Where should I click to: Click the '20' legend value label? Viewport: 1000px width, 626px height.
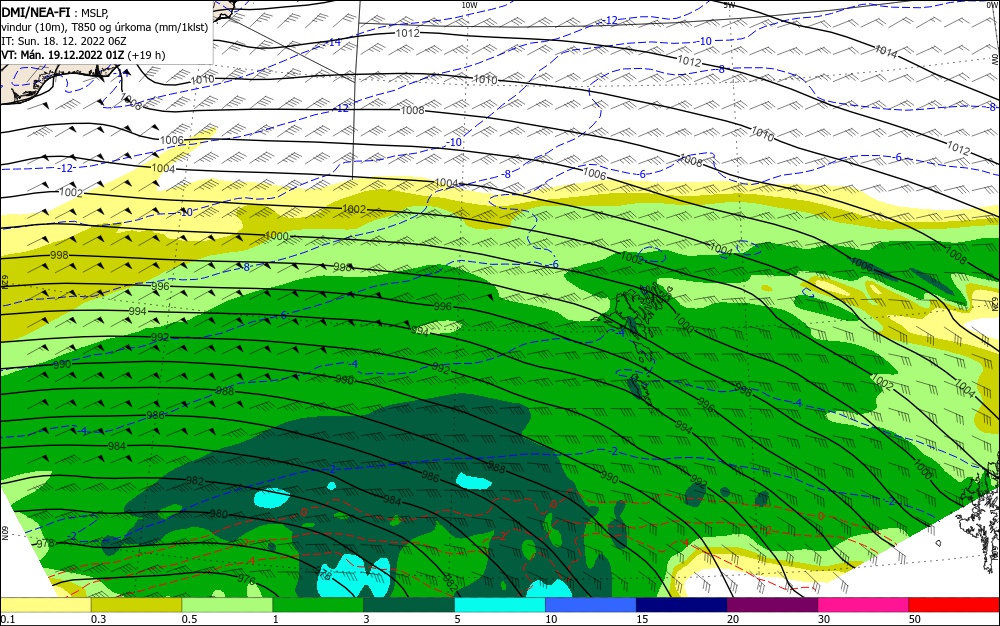pyautogui.click(x=733, y=619)
